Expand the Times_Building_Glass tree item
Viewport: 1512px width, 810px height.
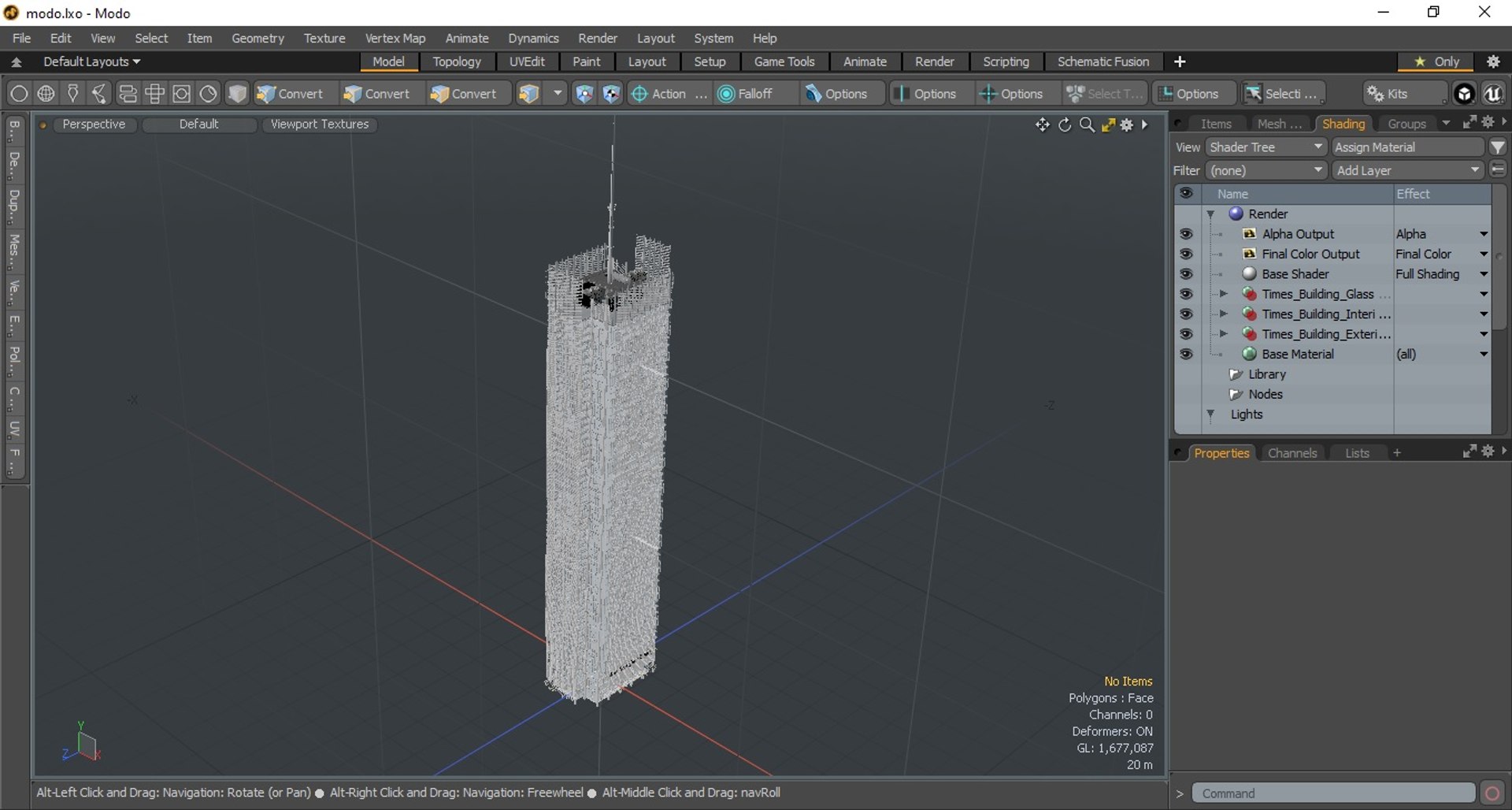pyautogui.click(x=1224, y=294)
